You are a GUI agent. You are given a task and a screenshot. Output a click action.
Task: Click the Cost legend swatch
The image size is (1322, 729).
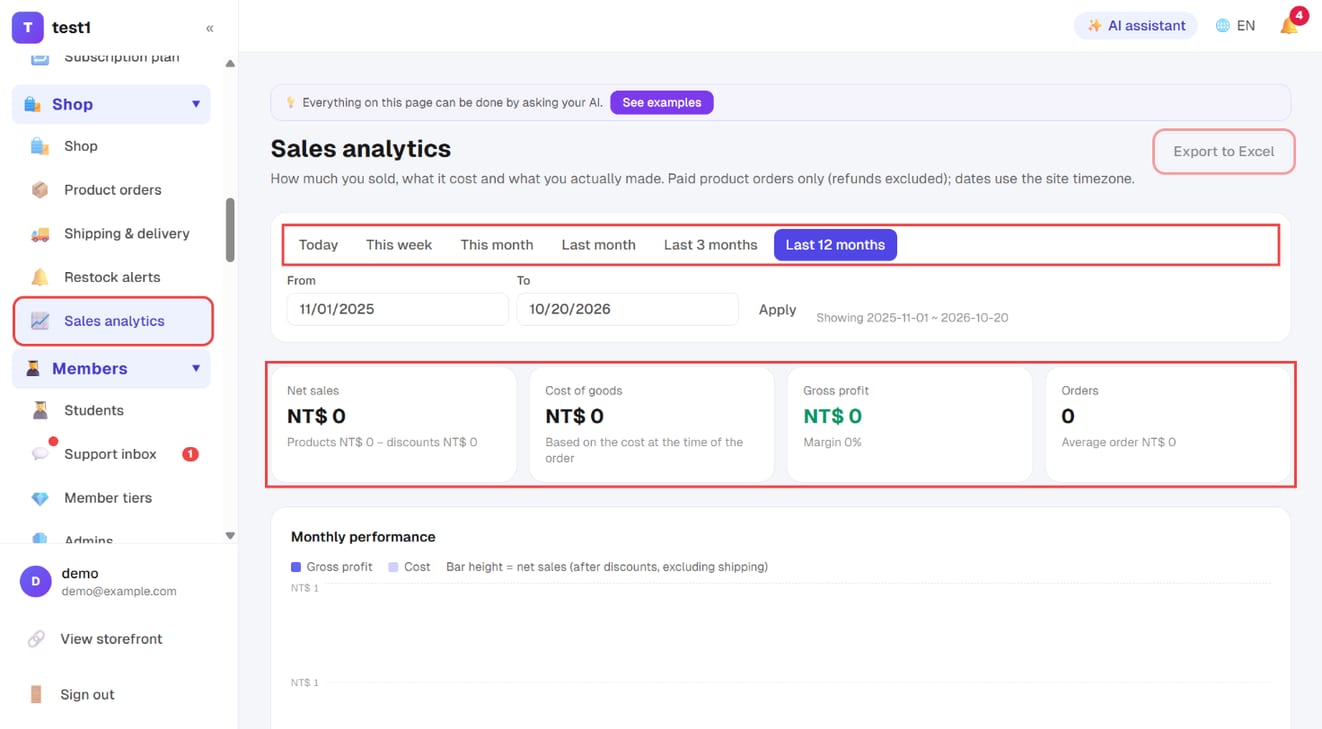[394, 567]
